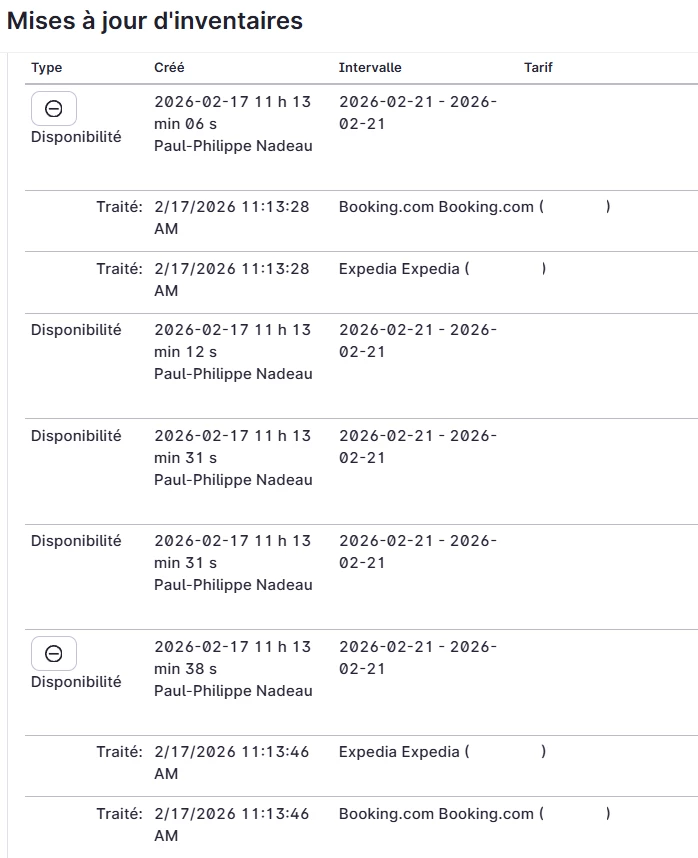Click Paul-Philippe Nadeau in the 38 s row
Viewport: 698px width, 858px height.
point(233,691)
